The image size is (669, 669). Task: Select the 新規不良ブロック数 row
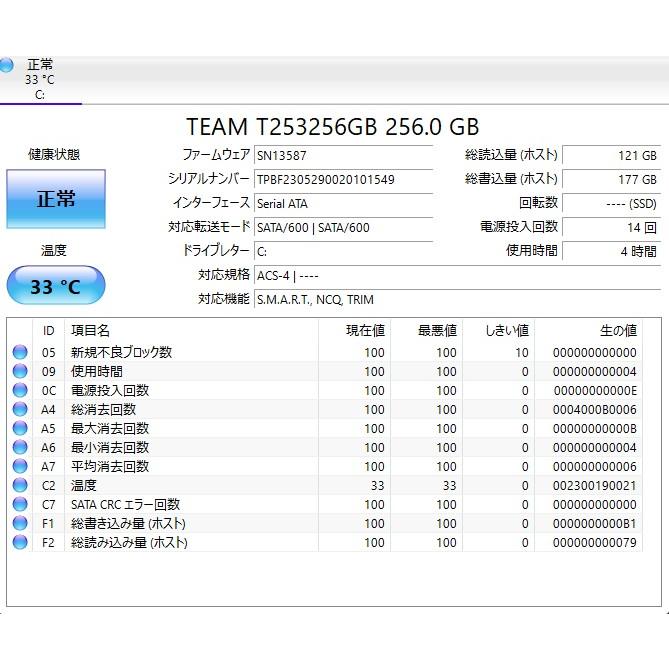(x=326, y=352)
